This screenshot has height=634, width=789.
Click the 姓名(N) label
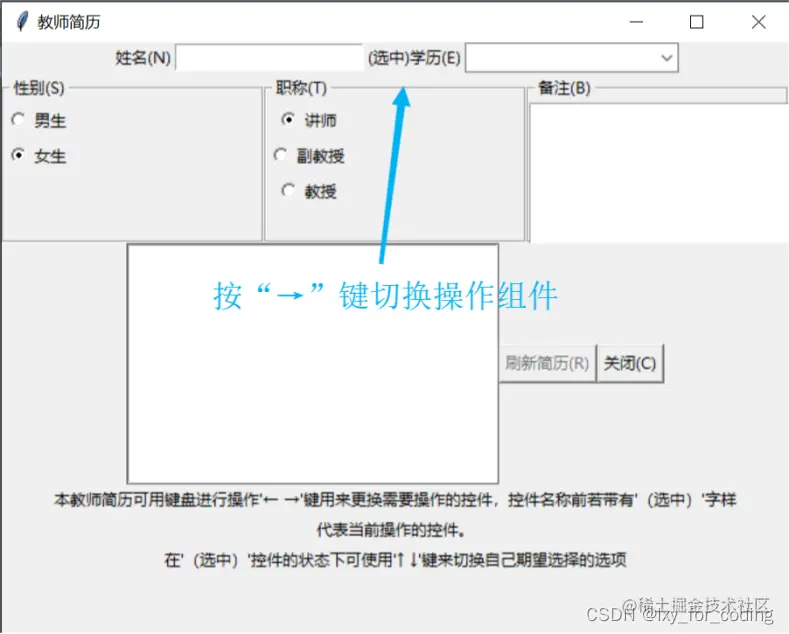[x=143, y=58]
